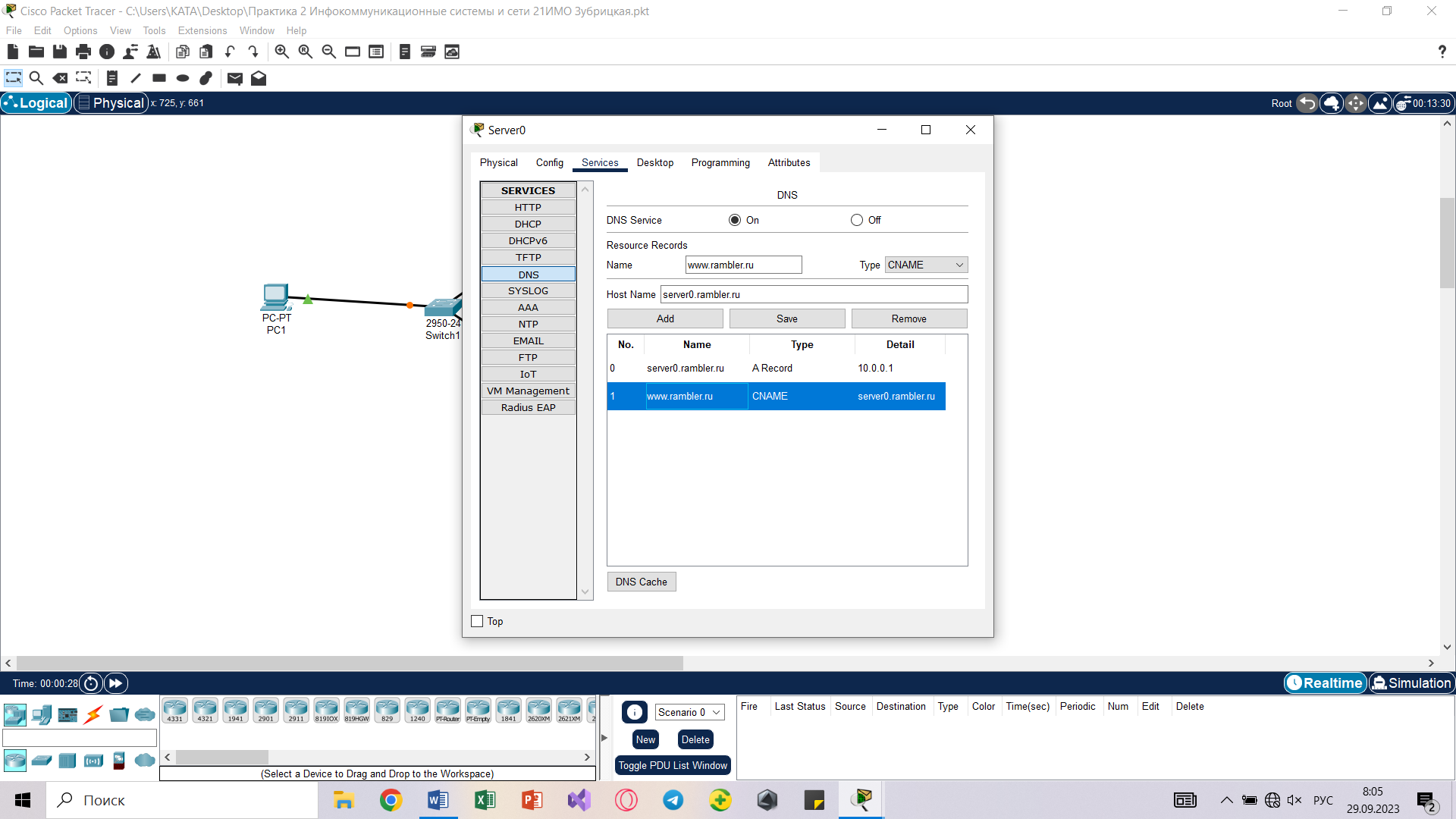Click the Save file toolbar icon
The height and width of the screenshot is (819, 1456).
pyautogui.click(x=60, y=52)
